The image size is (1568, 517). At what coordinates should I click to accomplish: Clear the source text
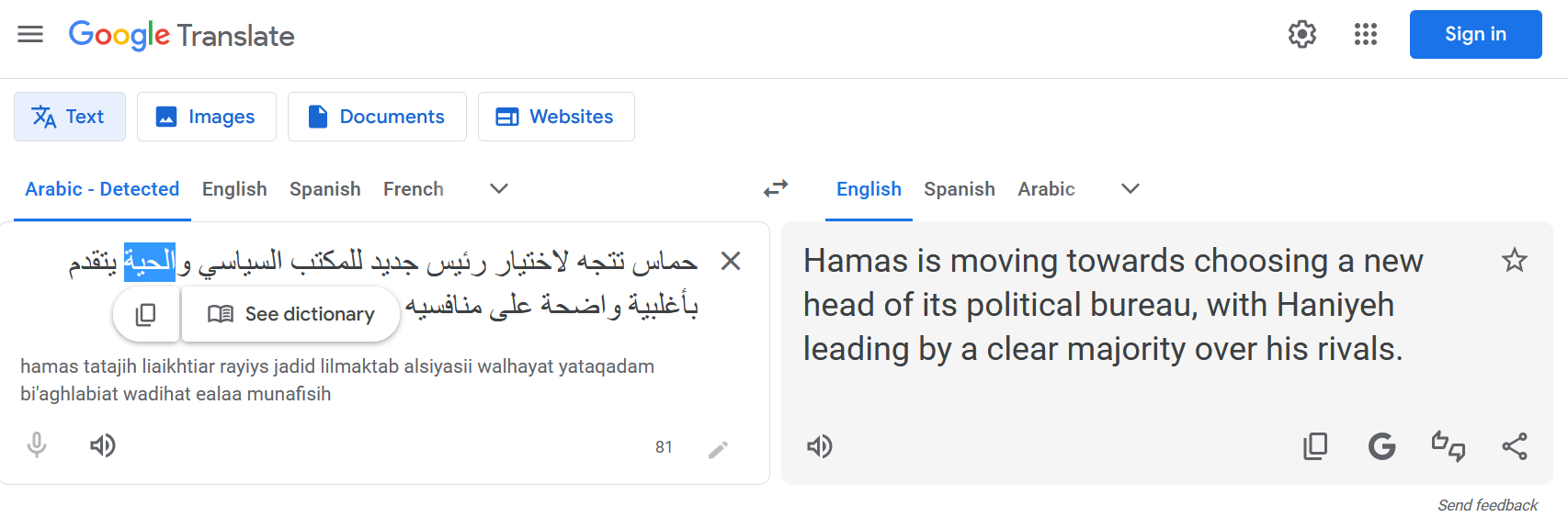(x=731, y=262)
